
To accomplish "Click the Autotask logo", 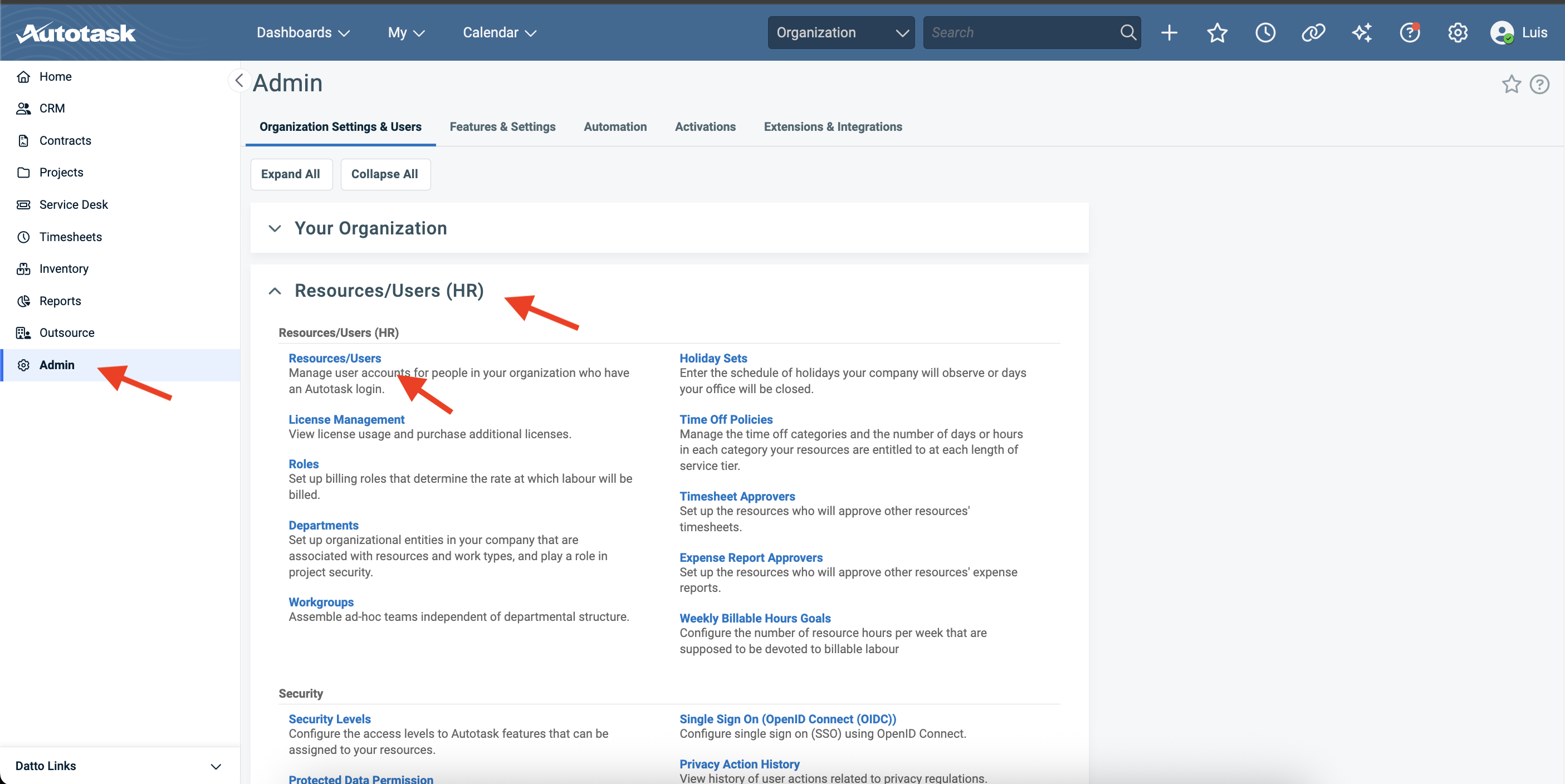I will click(x=75, y=32).
